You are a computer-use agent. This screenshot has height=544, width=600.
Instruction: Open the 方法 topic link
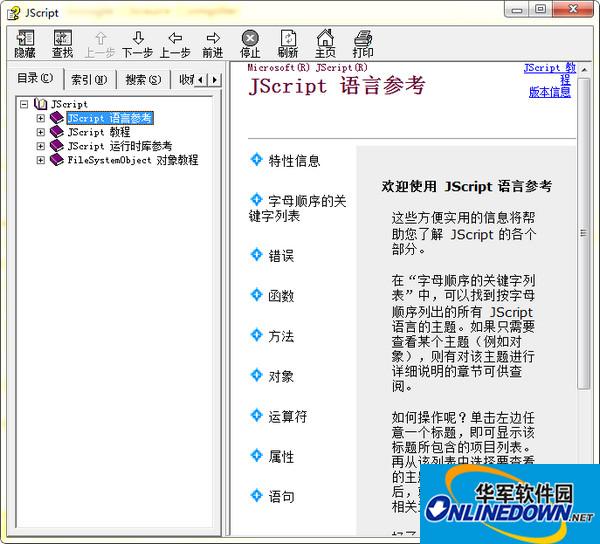click(x=281, y=336)
